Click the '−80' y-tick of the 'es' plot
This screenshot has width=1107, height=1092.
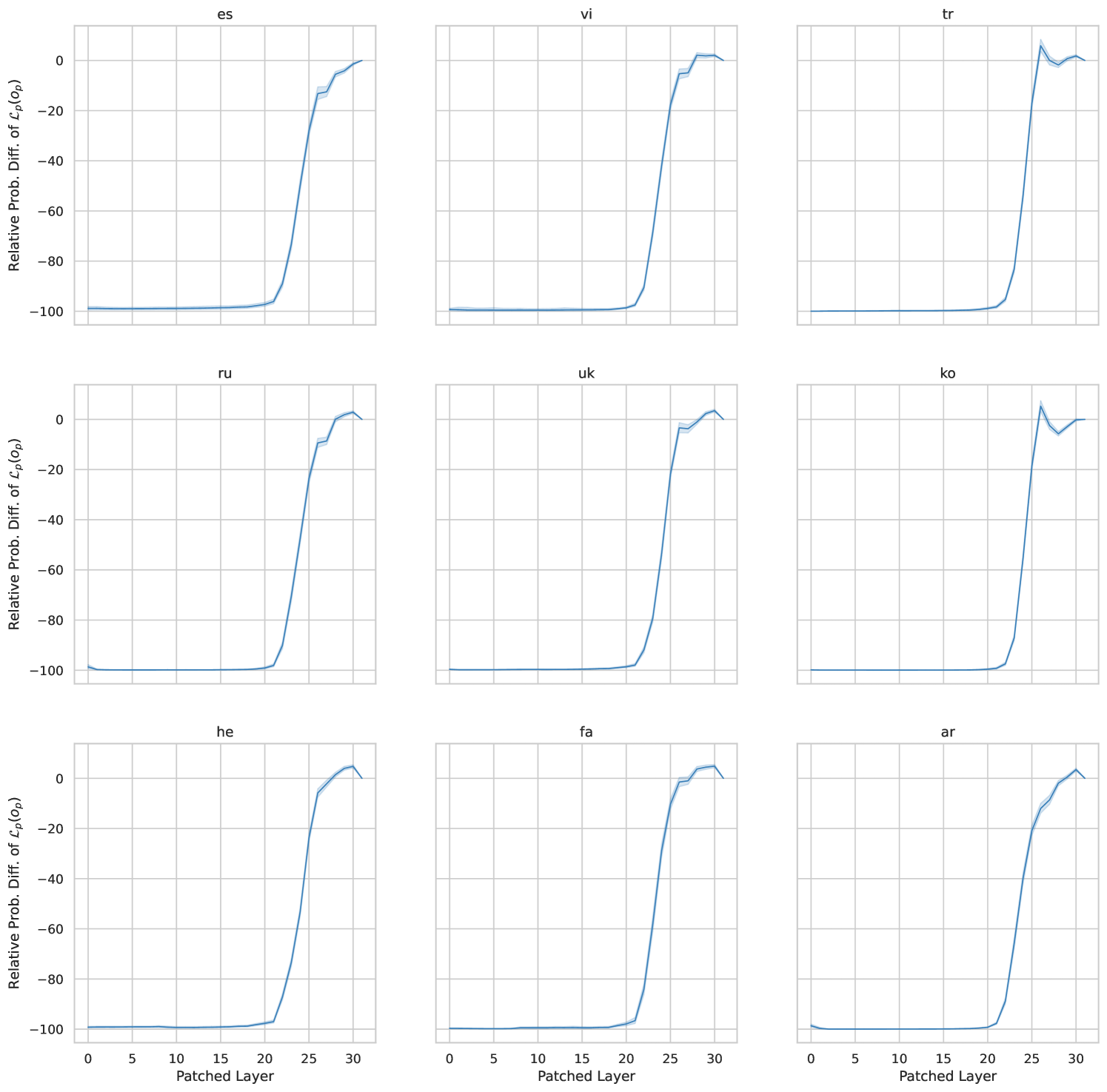pos(52,262)
